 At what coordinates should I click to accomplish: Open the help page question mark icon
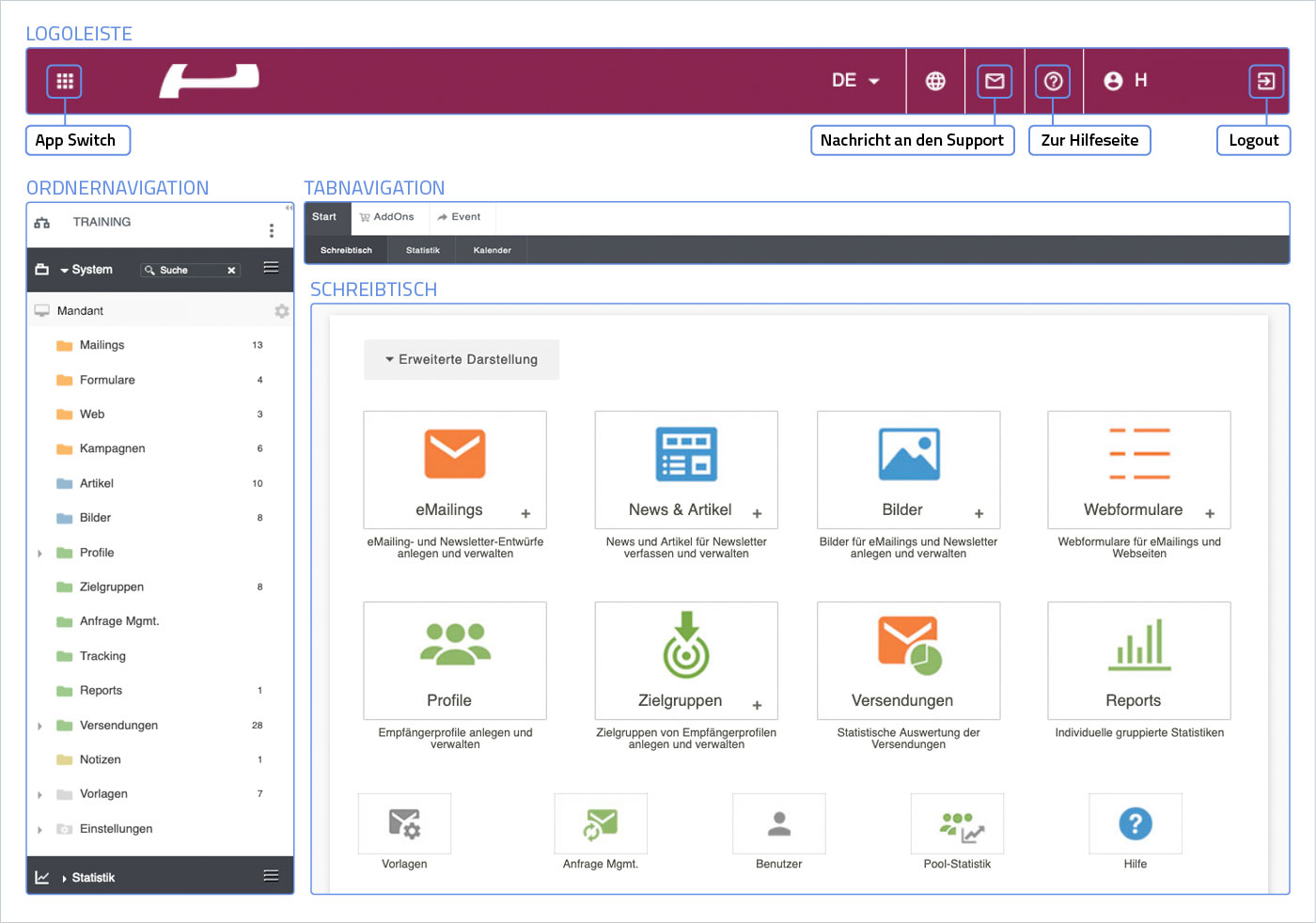tap(1054, 82)
